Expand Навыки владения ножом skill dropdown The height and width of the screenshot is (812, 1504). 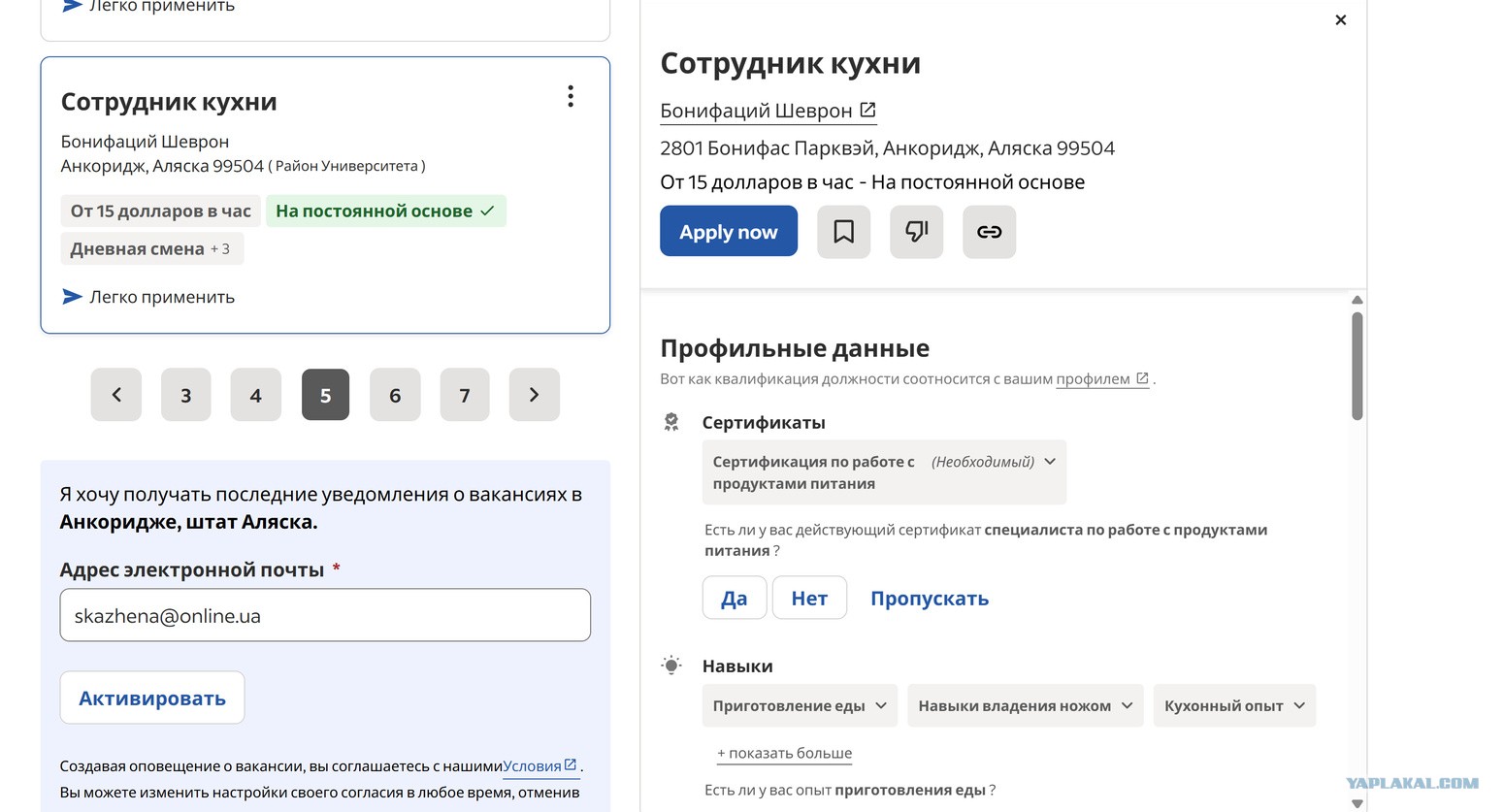pos(1025,705)
